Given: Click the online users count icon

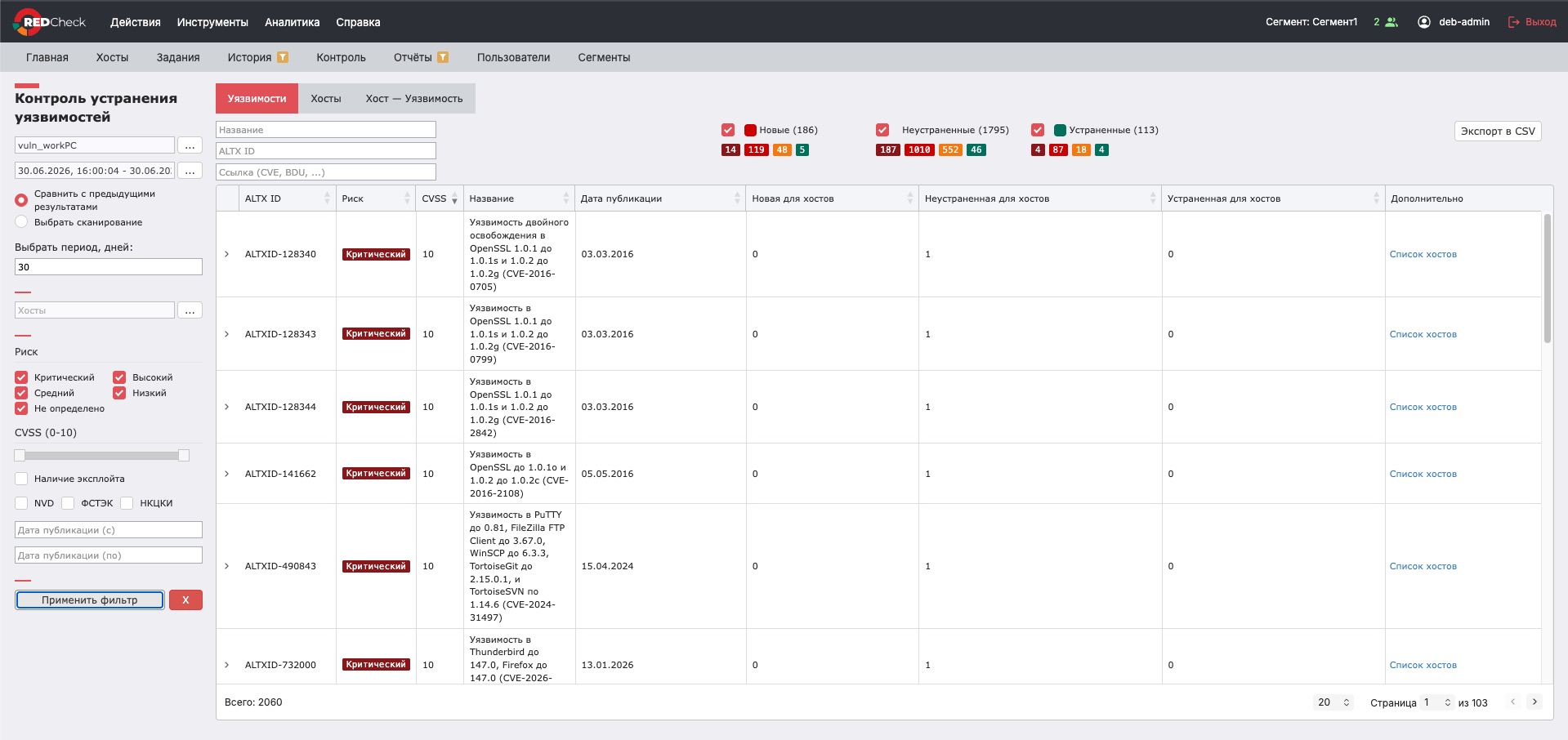Looking at the screenshot, I should pyautogui.click(x=1392, y=22).
